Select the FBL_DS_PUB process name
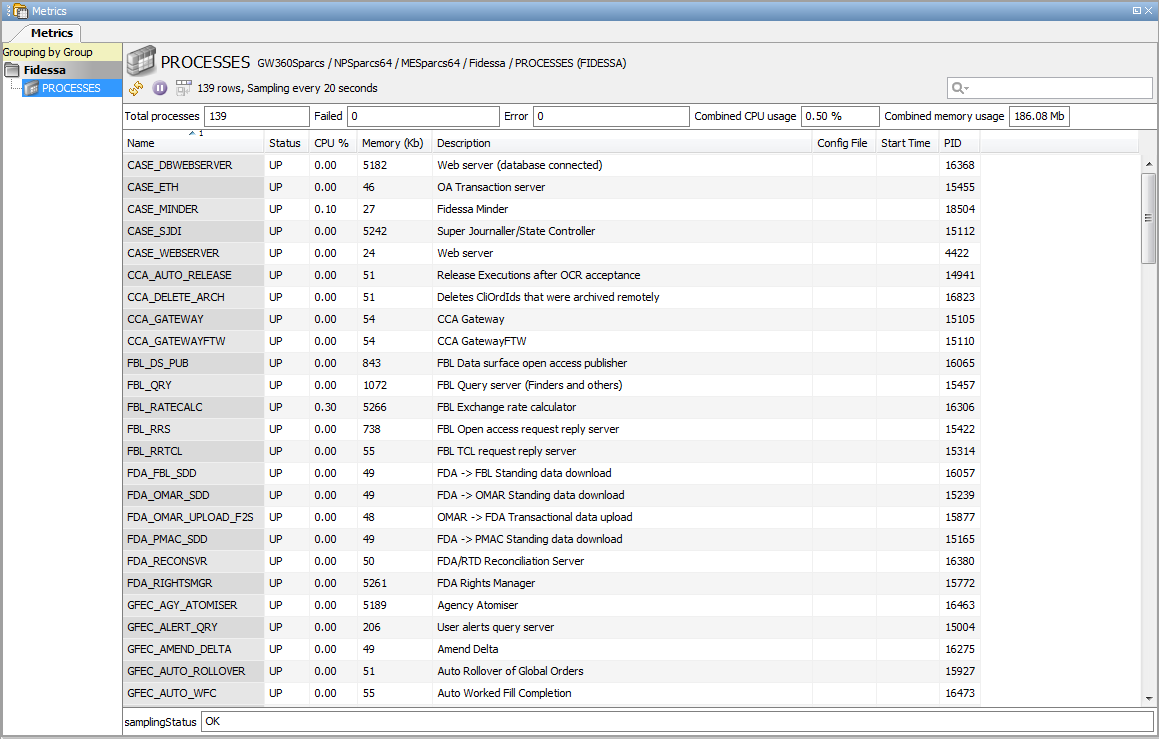The height and width of the screenshot is (739, 1159). 157,363
